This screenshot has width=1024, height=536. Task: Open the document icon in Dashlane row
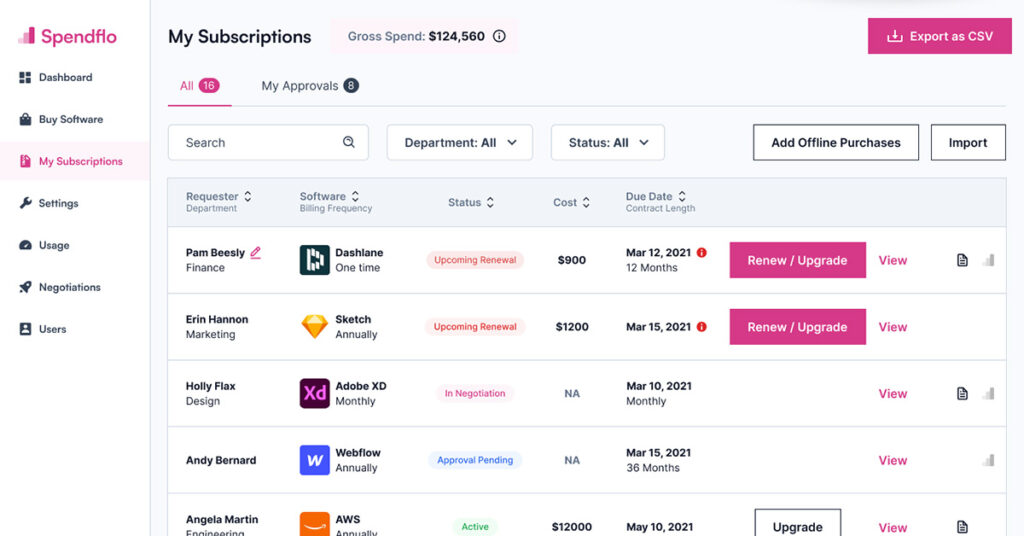tap(962, 260)
